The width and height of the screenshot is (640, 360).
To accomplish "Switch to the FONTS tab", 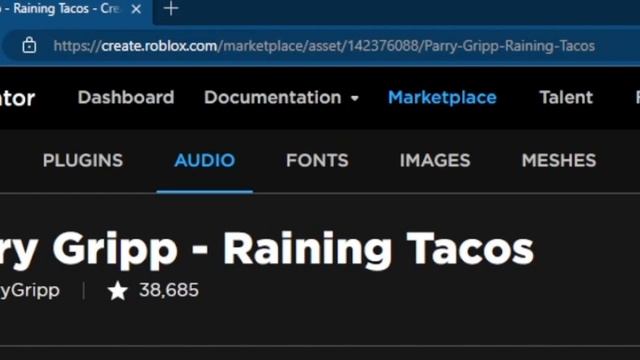I will (x=317, y=160).
